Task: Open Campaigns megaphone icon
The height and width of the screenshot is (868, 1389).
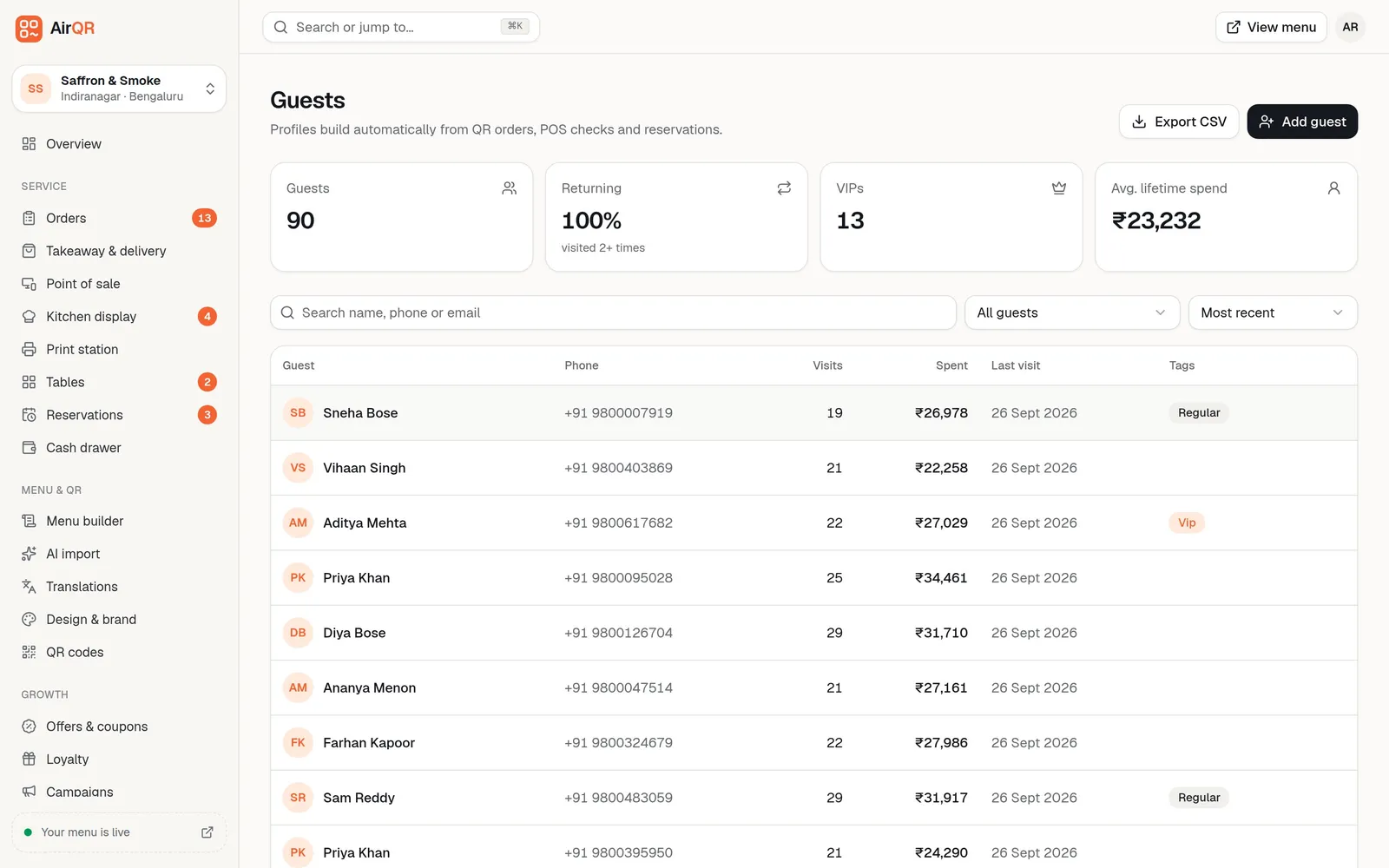Action: pyautogui.click(x=29, y=792)
